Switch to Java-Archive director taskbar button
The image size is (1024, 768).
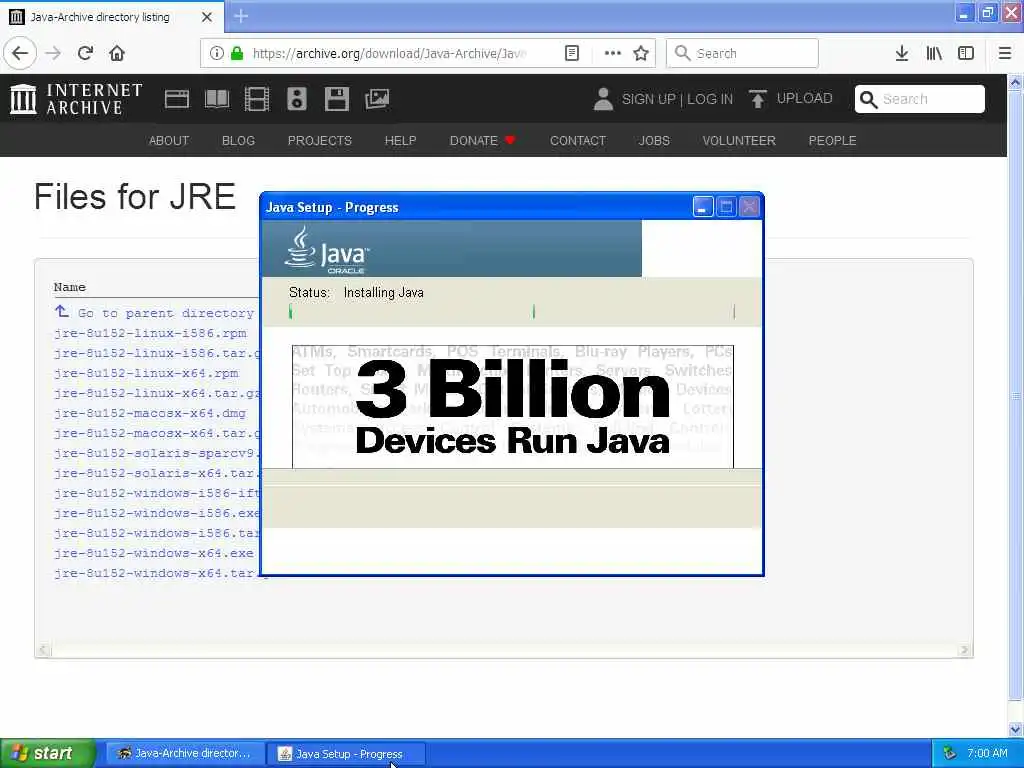pyautogui.click(x=185, y=753)
